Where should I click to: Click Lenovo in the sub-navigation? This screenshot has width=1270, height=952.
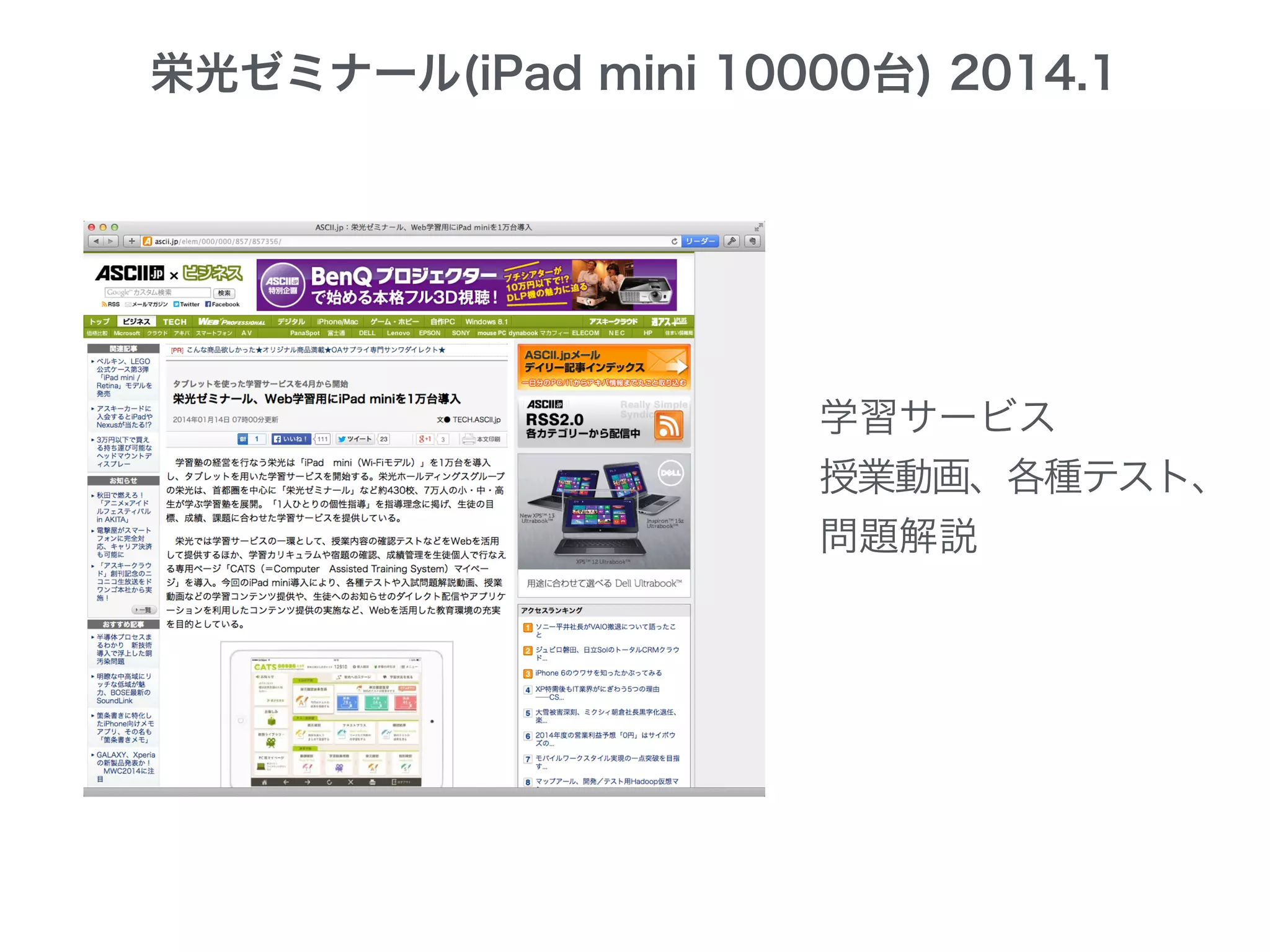pos(398,333)
